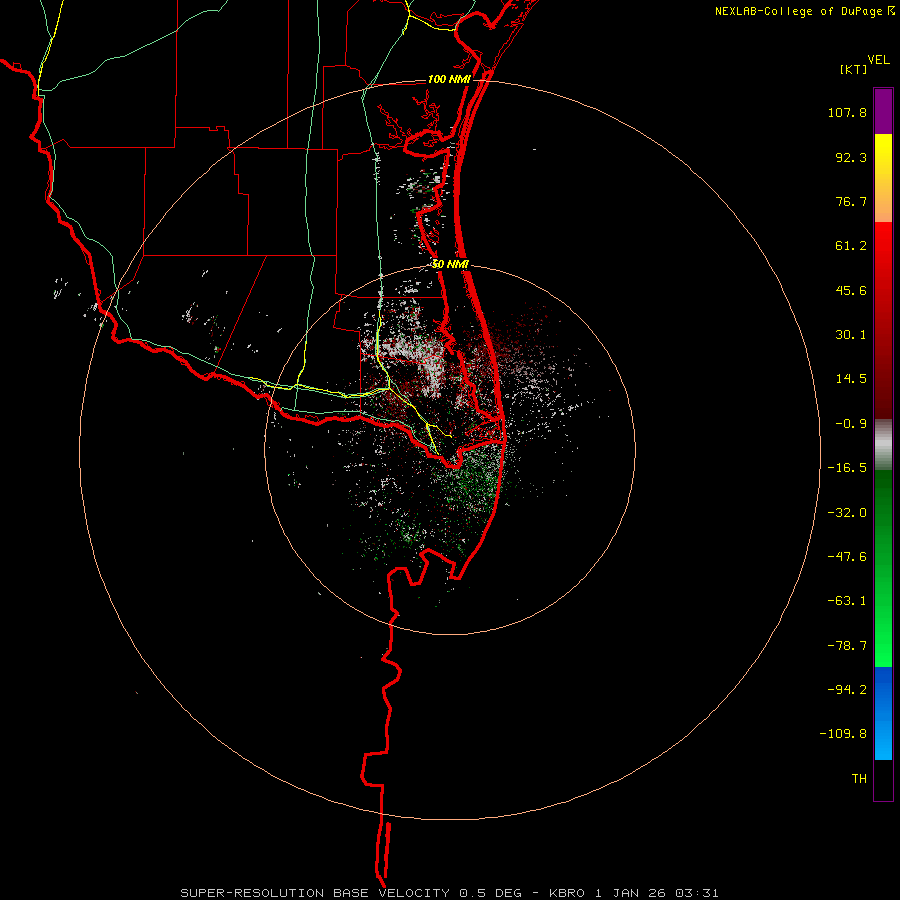Click the -109.8 velocity scale value
Image resolution: width=900 pixels, height=900 pixels.
click(x=843, y=734)
